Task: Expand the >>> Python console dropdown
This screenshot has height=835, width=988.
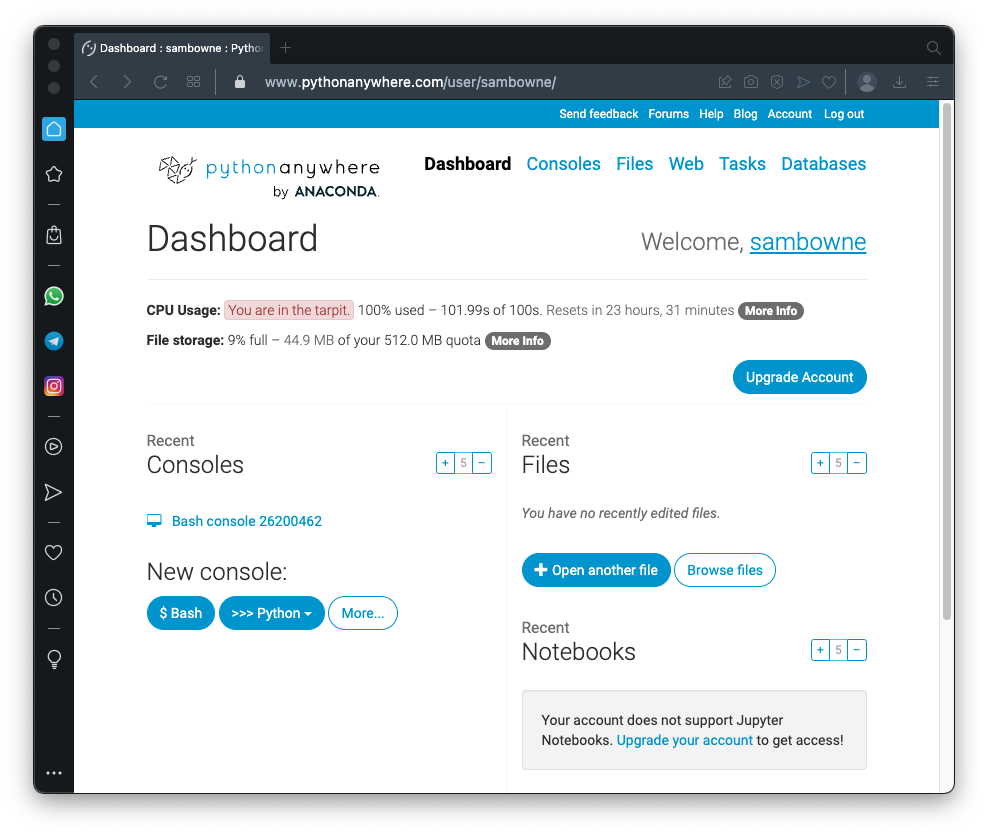Action: (x=272, y=613)
